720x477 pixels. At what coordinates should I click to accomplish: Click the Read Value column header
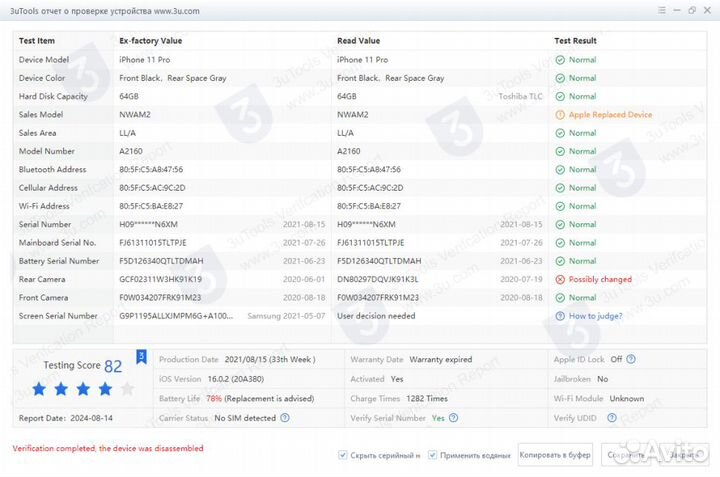359,41
